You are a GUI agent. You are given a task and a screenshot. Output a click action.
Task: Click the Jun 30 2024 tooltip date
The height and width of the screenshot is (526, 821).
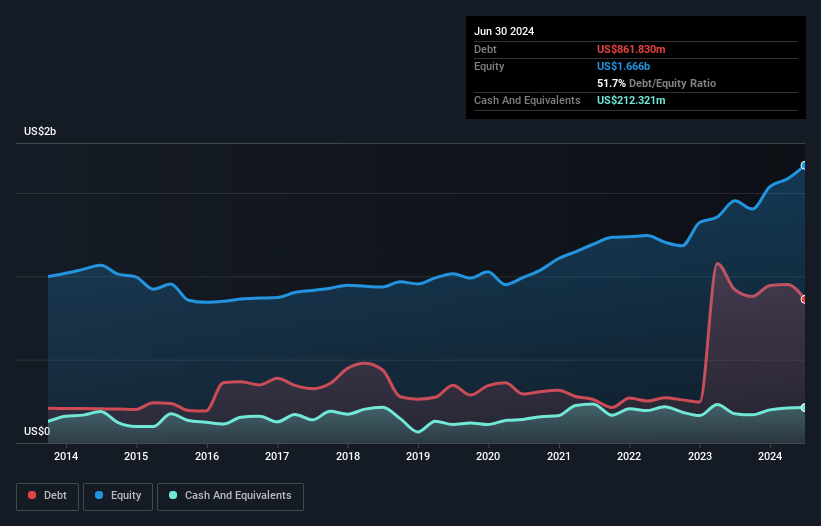[504, 31]
